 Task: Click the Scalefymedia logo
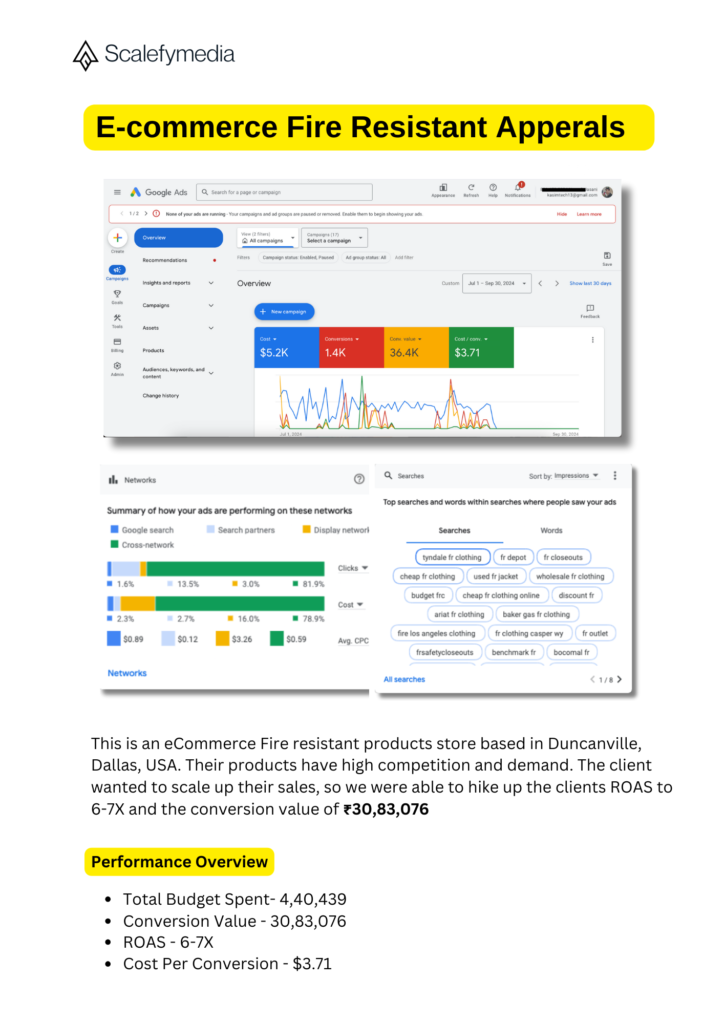coord(153,55)
